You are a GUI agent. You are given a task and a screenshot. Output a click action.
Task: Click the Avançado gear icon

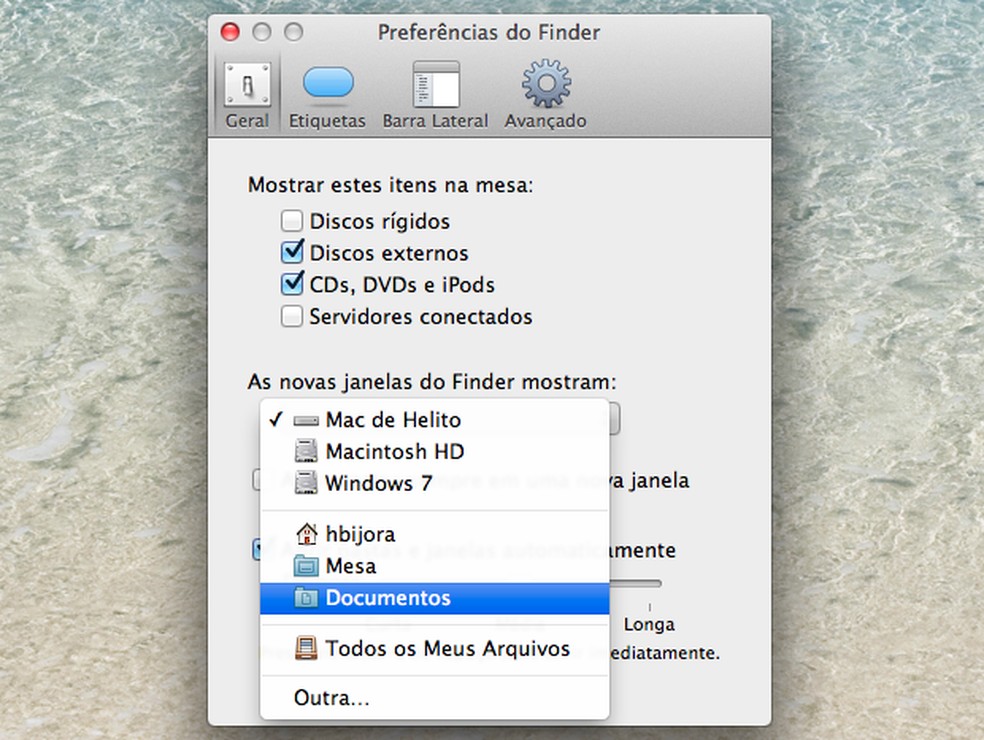click(544, 90)
